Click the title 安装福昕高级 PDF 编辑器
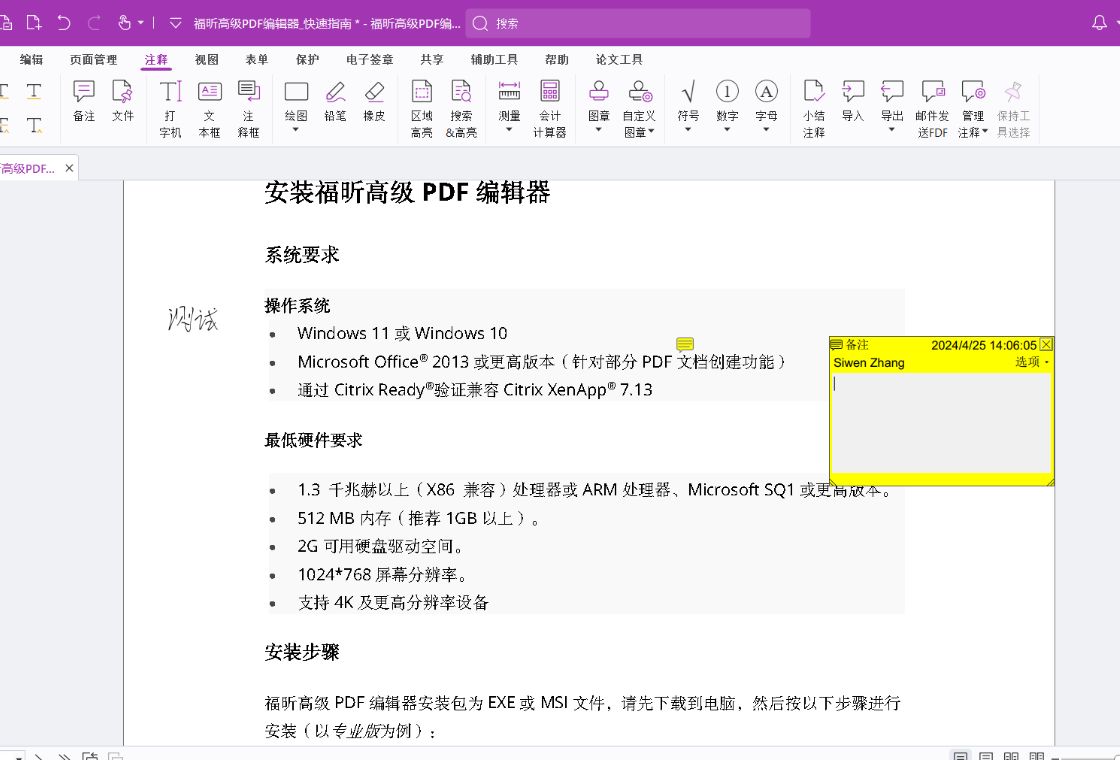The image size is (1120, 760). coord(407,192)
